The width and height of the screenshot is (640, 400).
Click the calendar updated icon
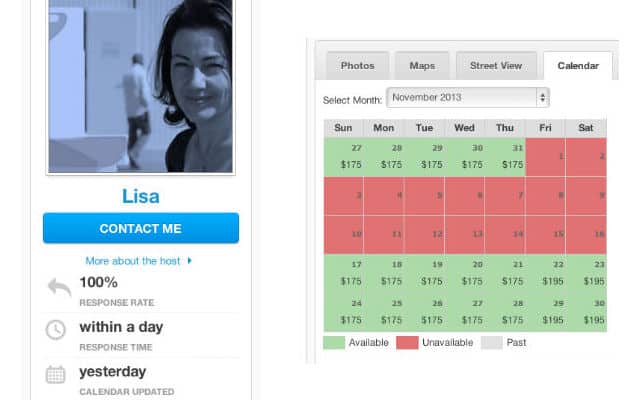coord(56,374)
